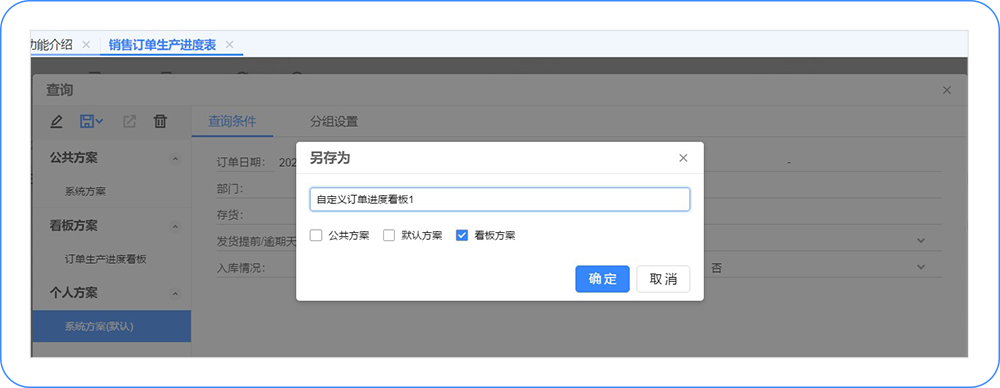Click the share/export scheme icon
1000x388 pixels.
(129, 121)
